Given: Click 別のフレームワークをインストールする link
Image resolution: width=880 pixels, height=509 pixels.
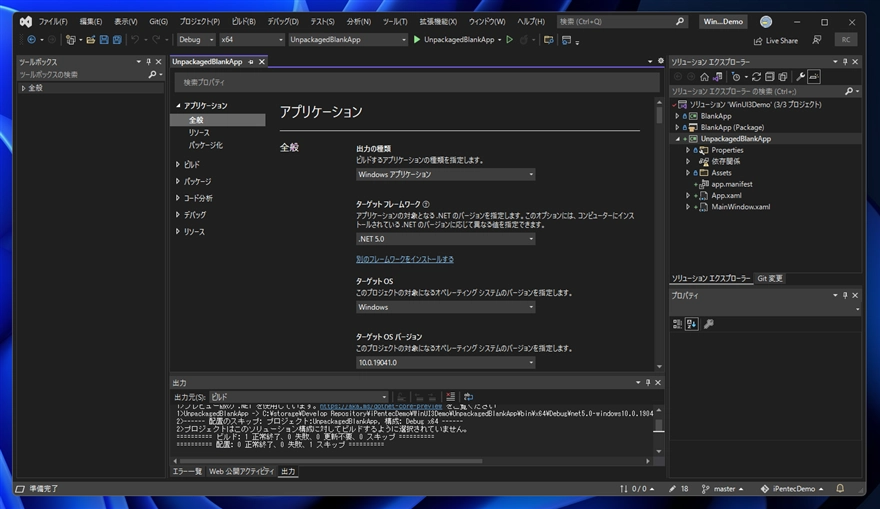Looking at the screenshot, I should [x=405, y=259].
